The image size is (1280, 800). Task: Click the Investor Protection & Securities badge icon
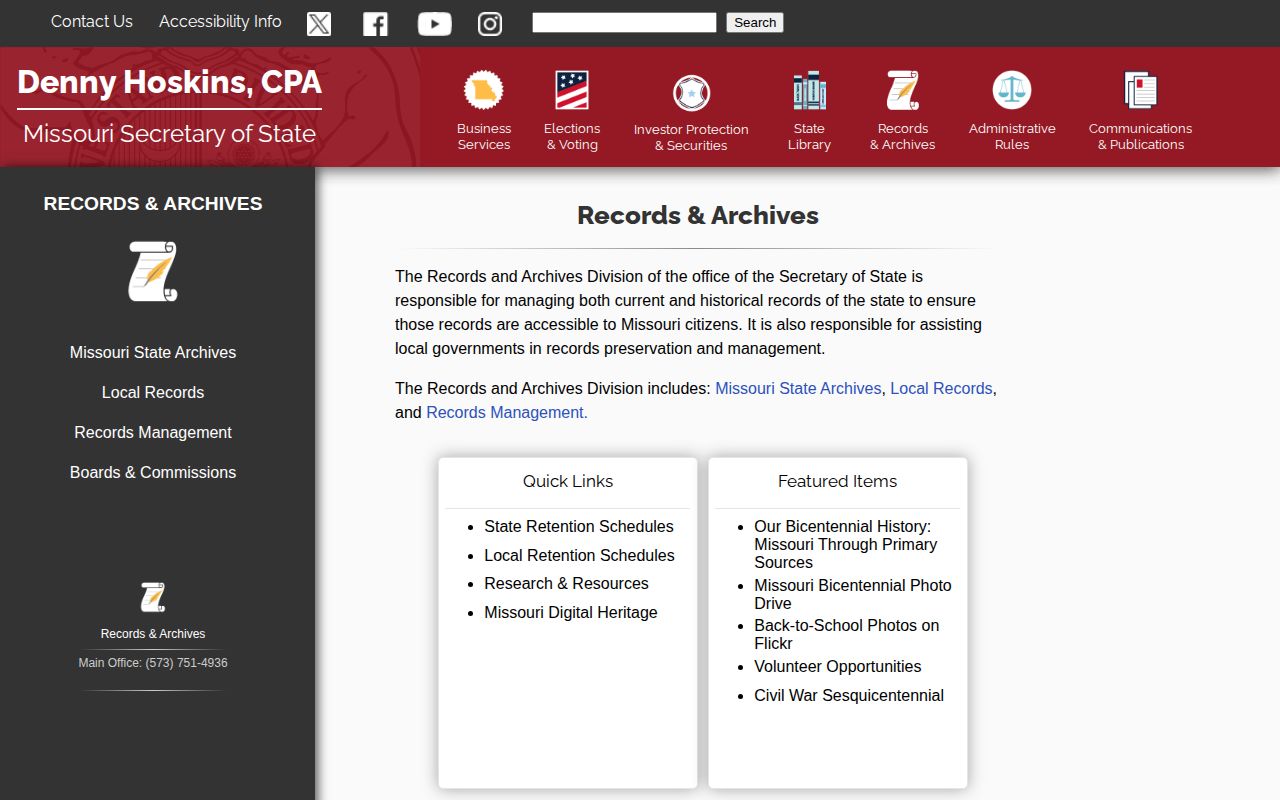click(x=691, y=93)
